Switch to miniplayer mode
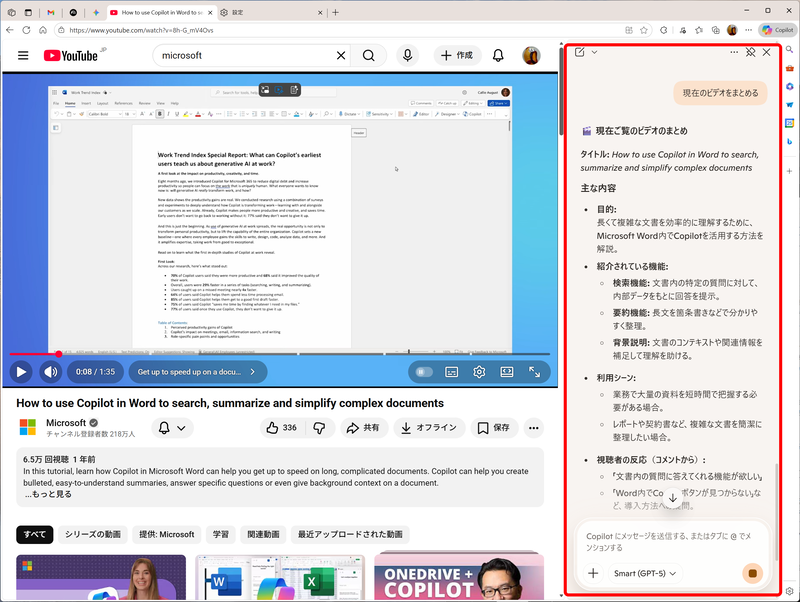This screenshot has width=800, height=602. [x=506, y=371]
